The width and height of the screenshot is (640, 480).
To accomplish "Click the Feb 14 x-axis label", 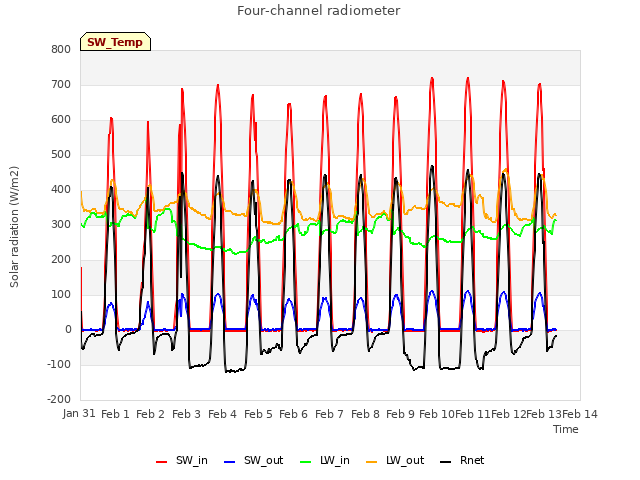I will (x=580, y=414).
